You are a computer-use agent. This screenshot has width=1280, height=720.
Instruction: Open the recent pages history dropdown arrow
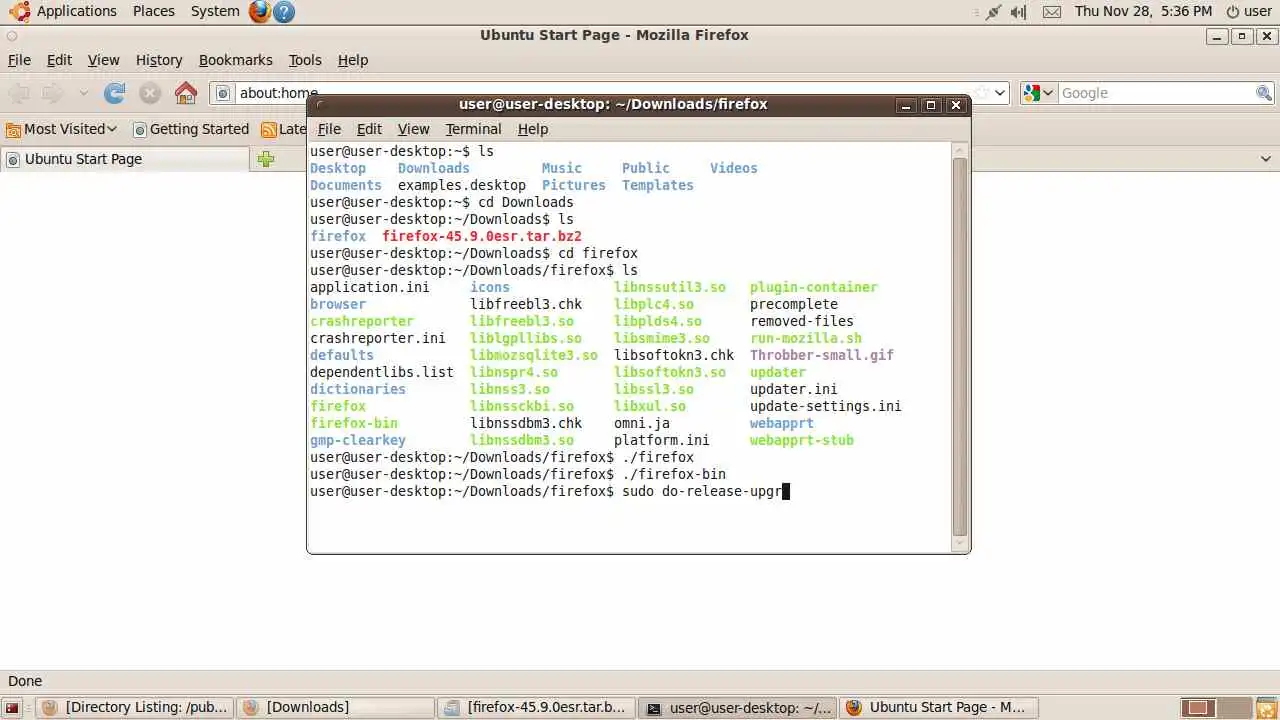pyautogui.click(x=83, y=93)
